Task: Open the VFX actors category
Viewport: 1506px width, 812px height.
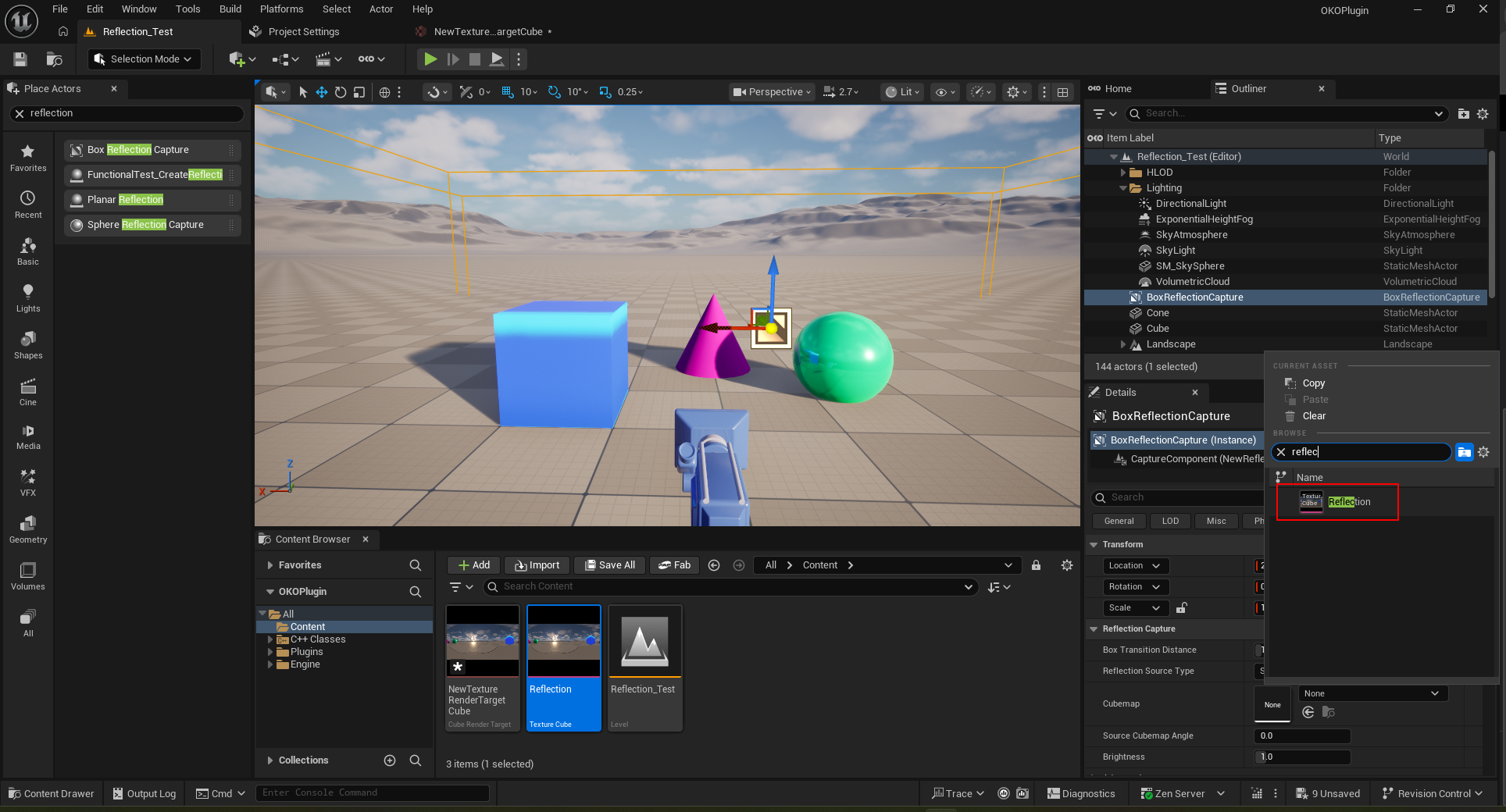Action: (28, 483)
